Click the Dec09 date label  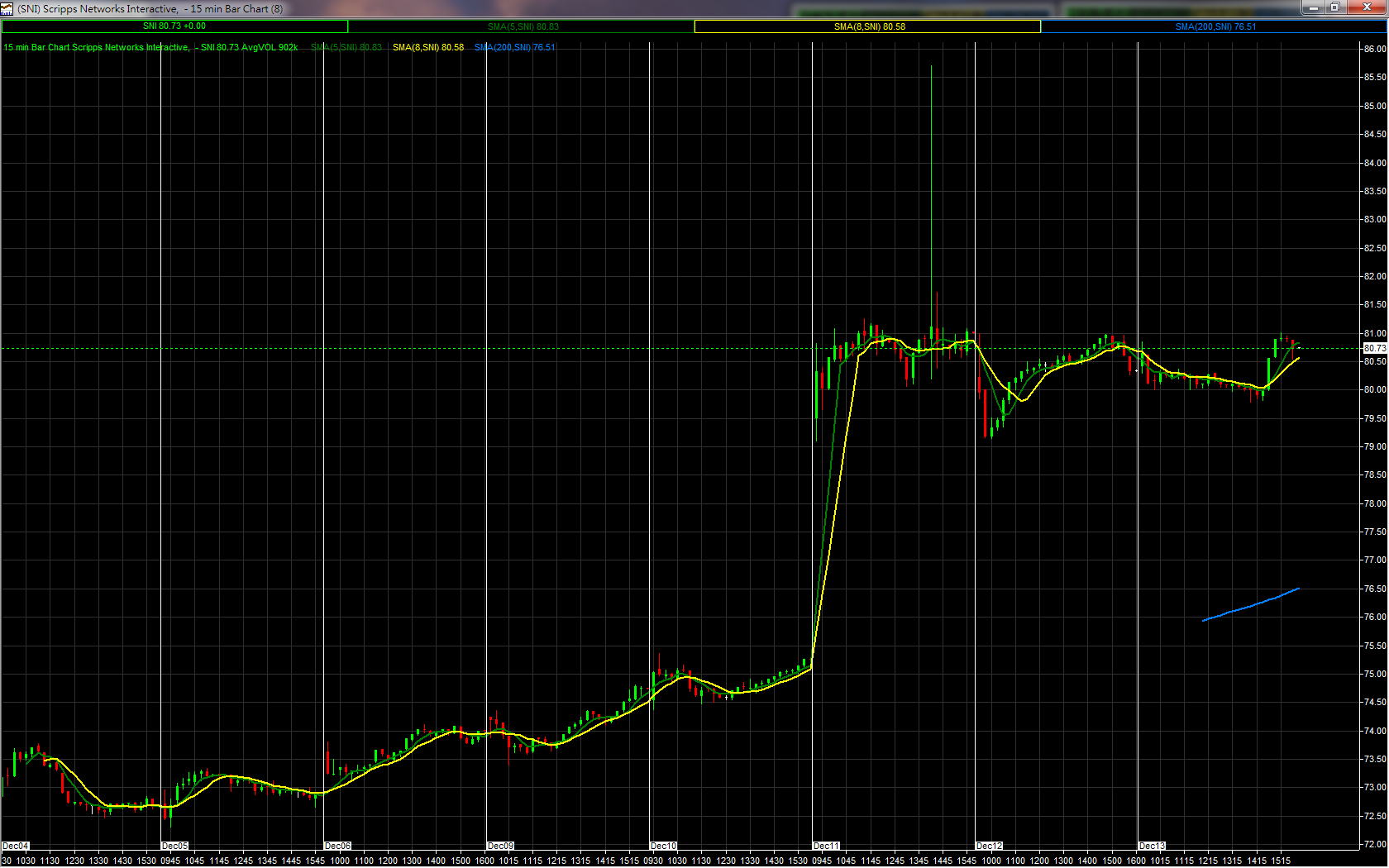pos(501,846)
